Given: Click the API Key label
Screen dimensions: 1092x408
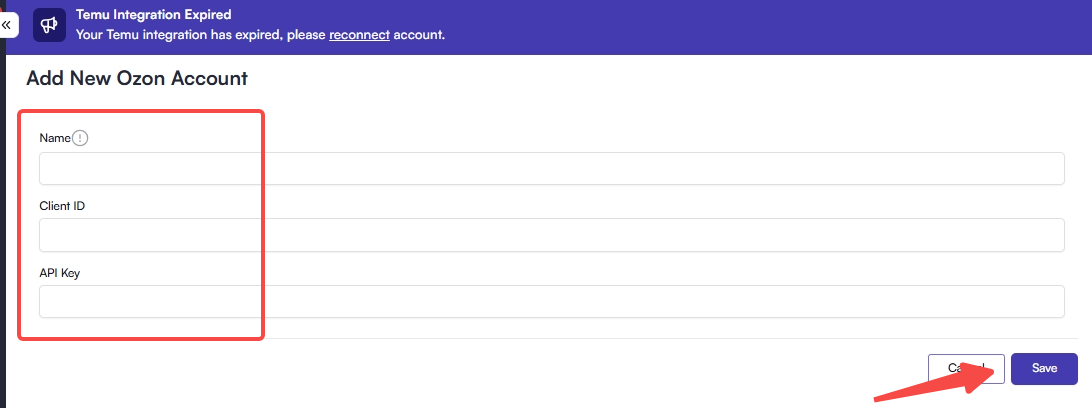Looking at the screenshot, I should [59, 272].
